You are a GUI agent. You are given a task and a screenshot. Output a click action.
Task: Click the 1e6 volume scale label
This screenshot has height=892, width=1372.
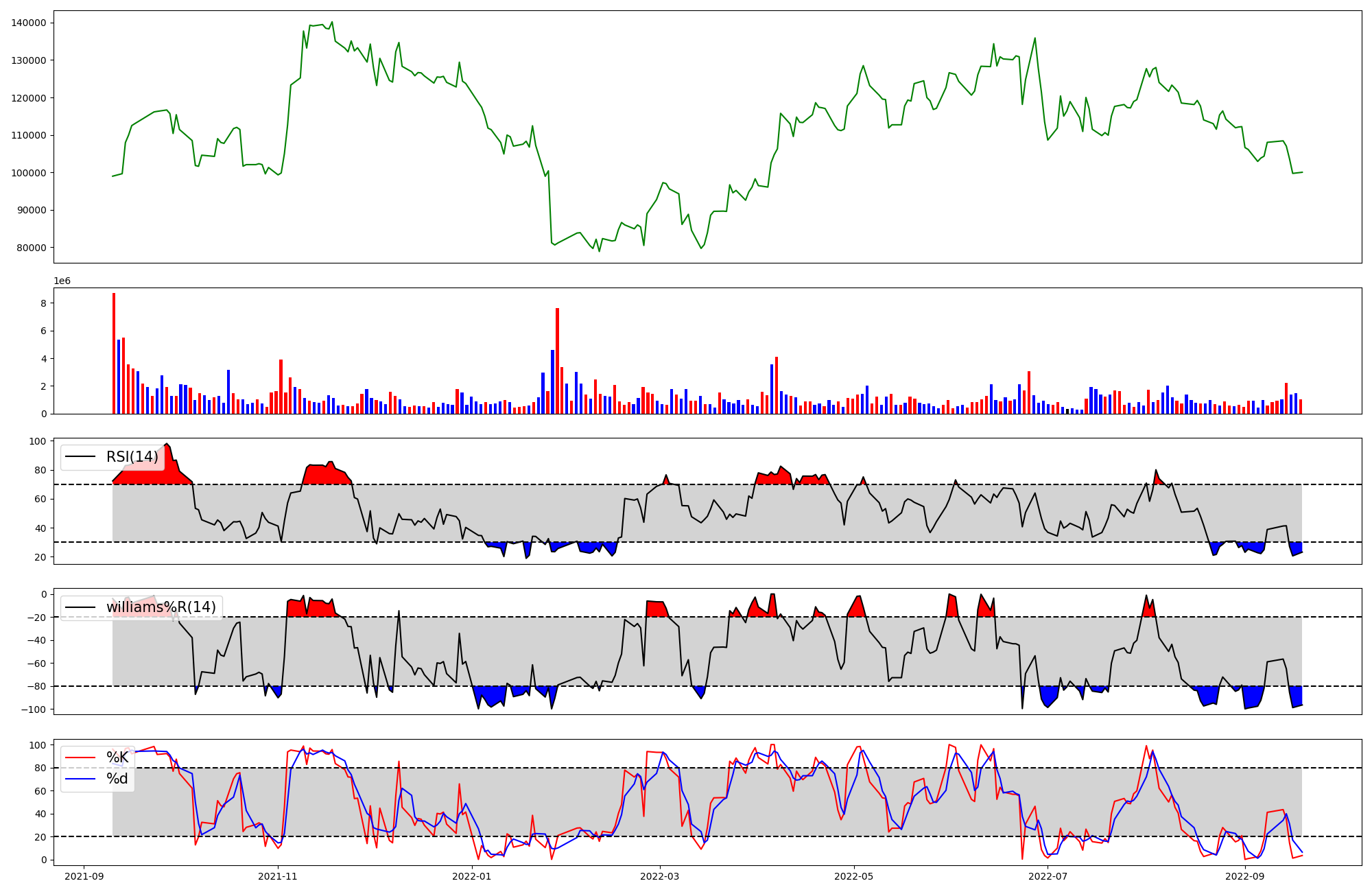click(x=62, y=281)
